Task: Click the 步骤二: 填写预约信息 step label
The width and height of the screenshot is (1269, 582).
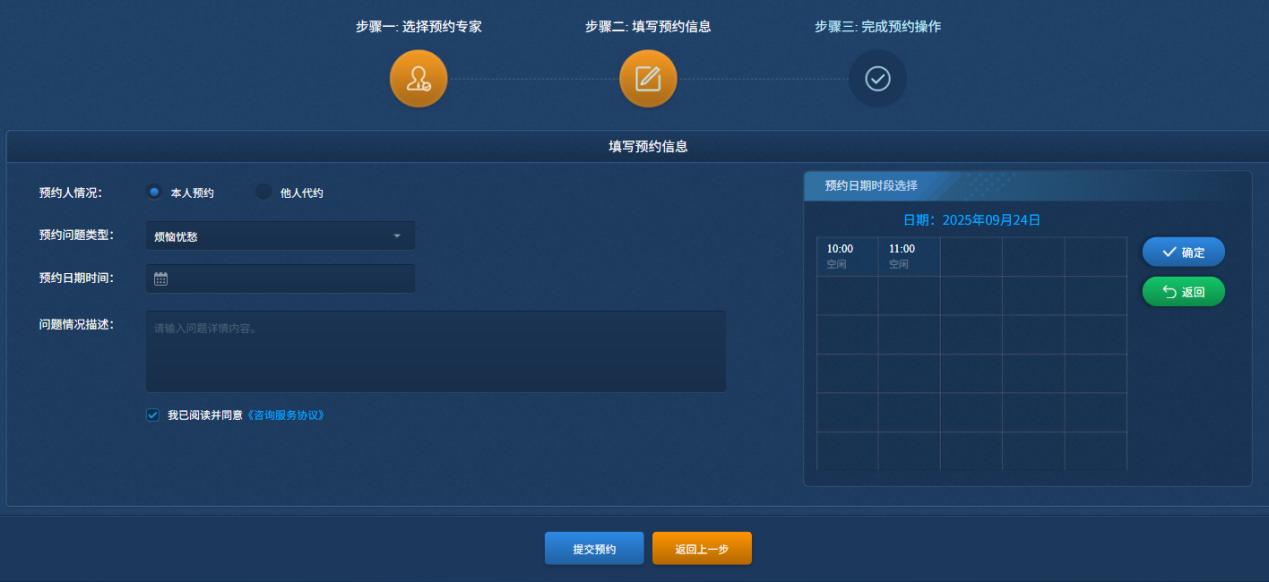Action: coord(648,27)
